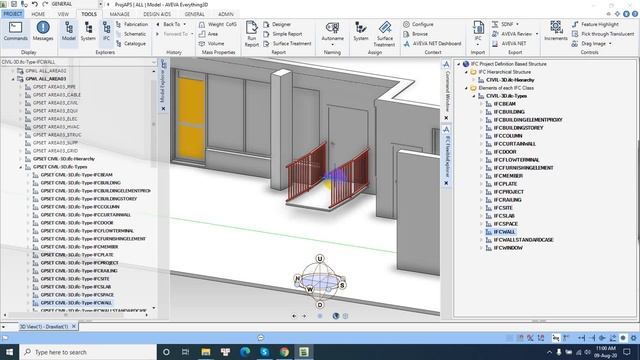Switch to the HOME ribbon tab
The width and height of the screenshot is (640, 360).
[38, 14]
